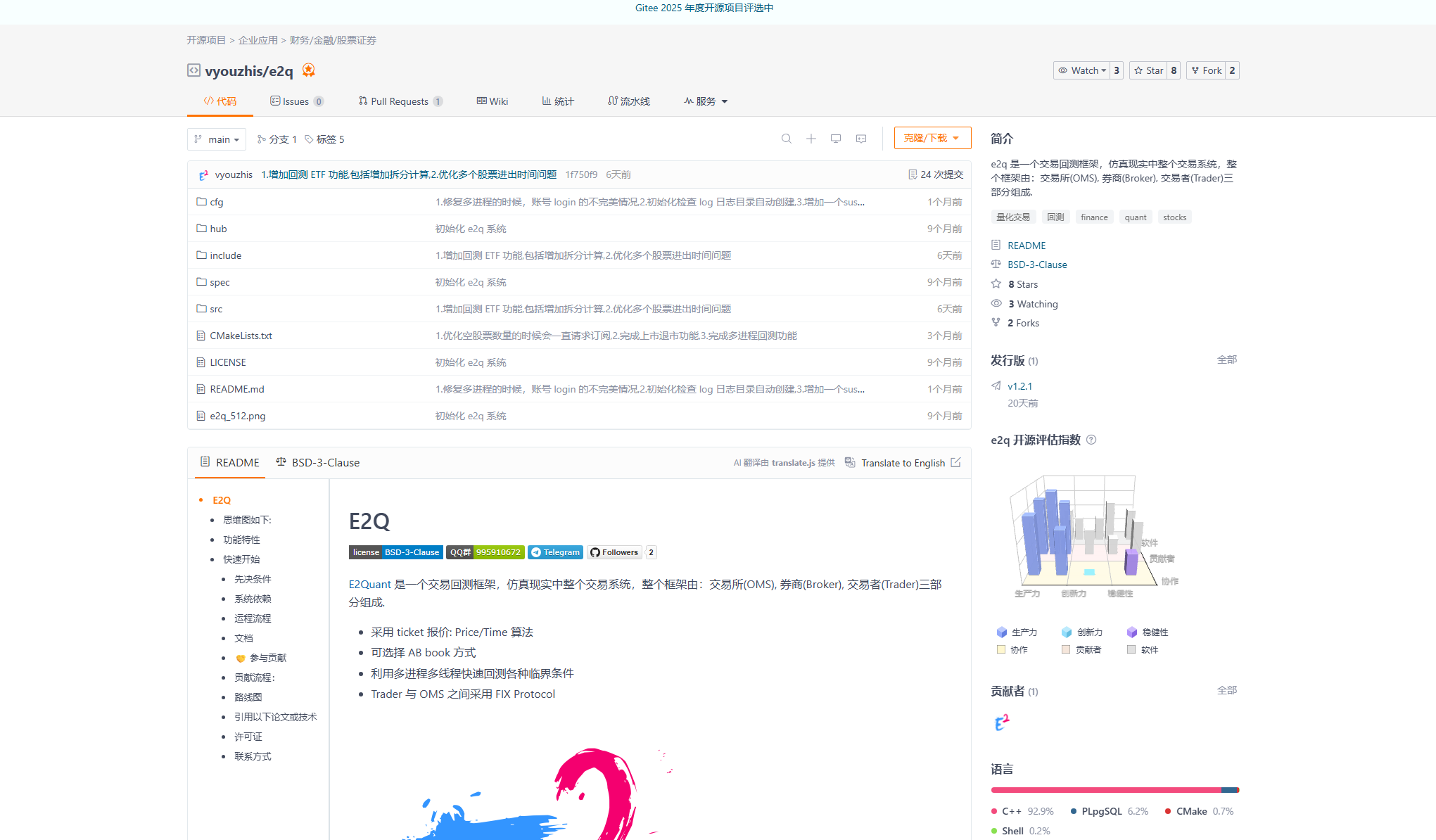Open the Web IDE monitor icon
1436x840 pixels.
pos(836,139)
